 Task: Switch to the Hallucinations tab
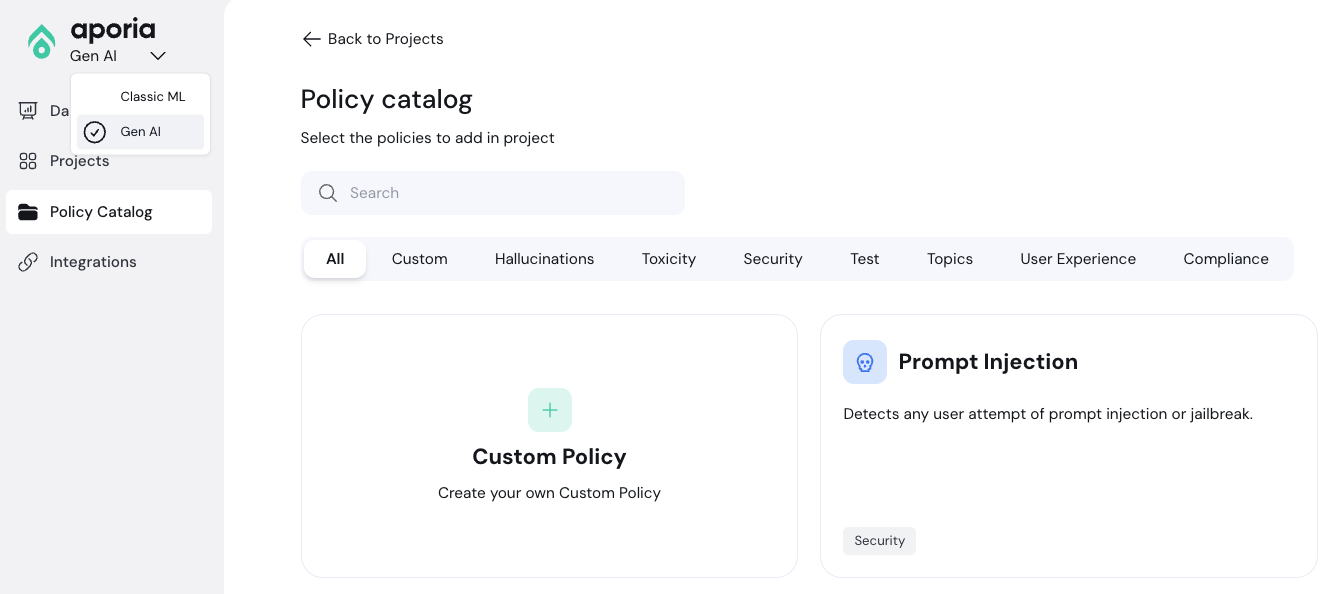point(544,259)
